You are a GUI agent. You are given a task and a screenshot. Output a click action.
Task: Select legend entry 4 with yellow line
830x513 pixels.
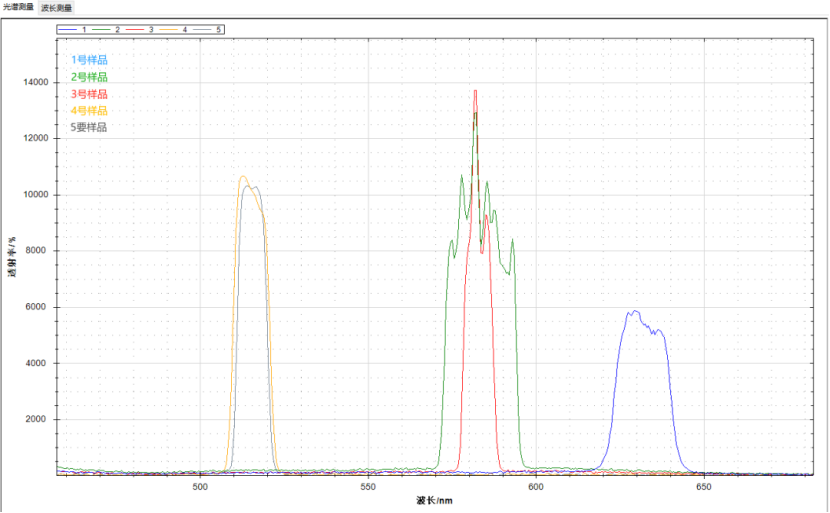(174, 30)
